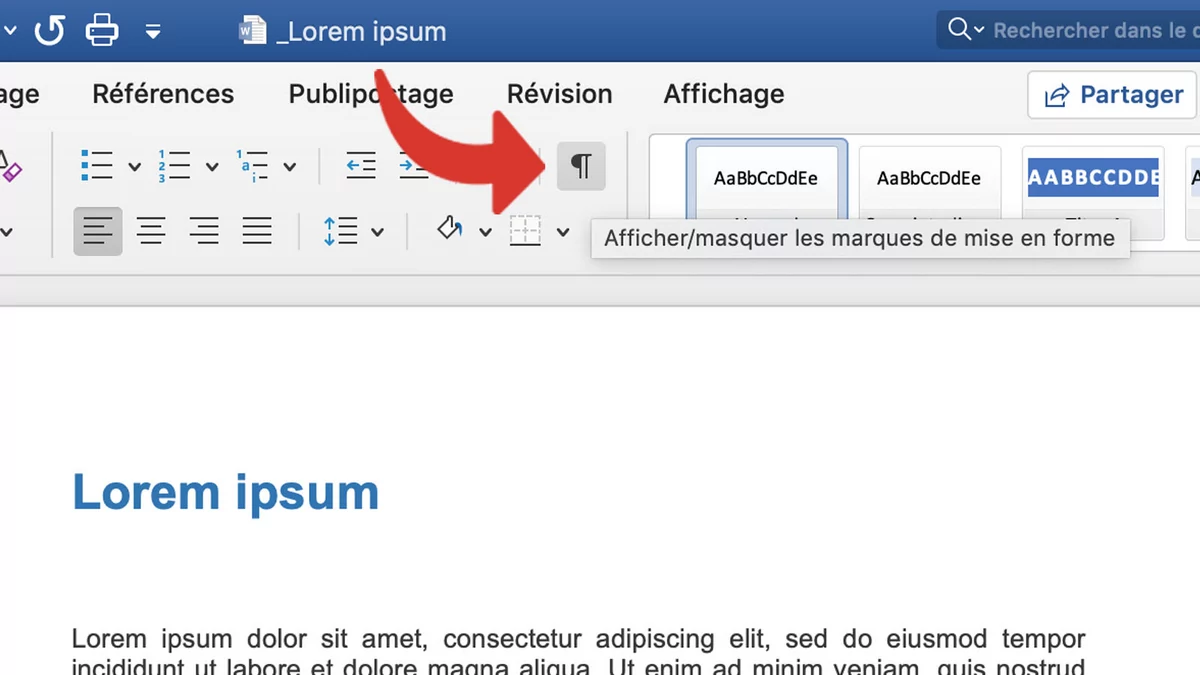The image size is (1200, 675).
Task: Click the Partager button
Action: (x=1113, y=95)
